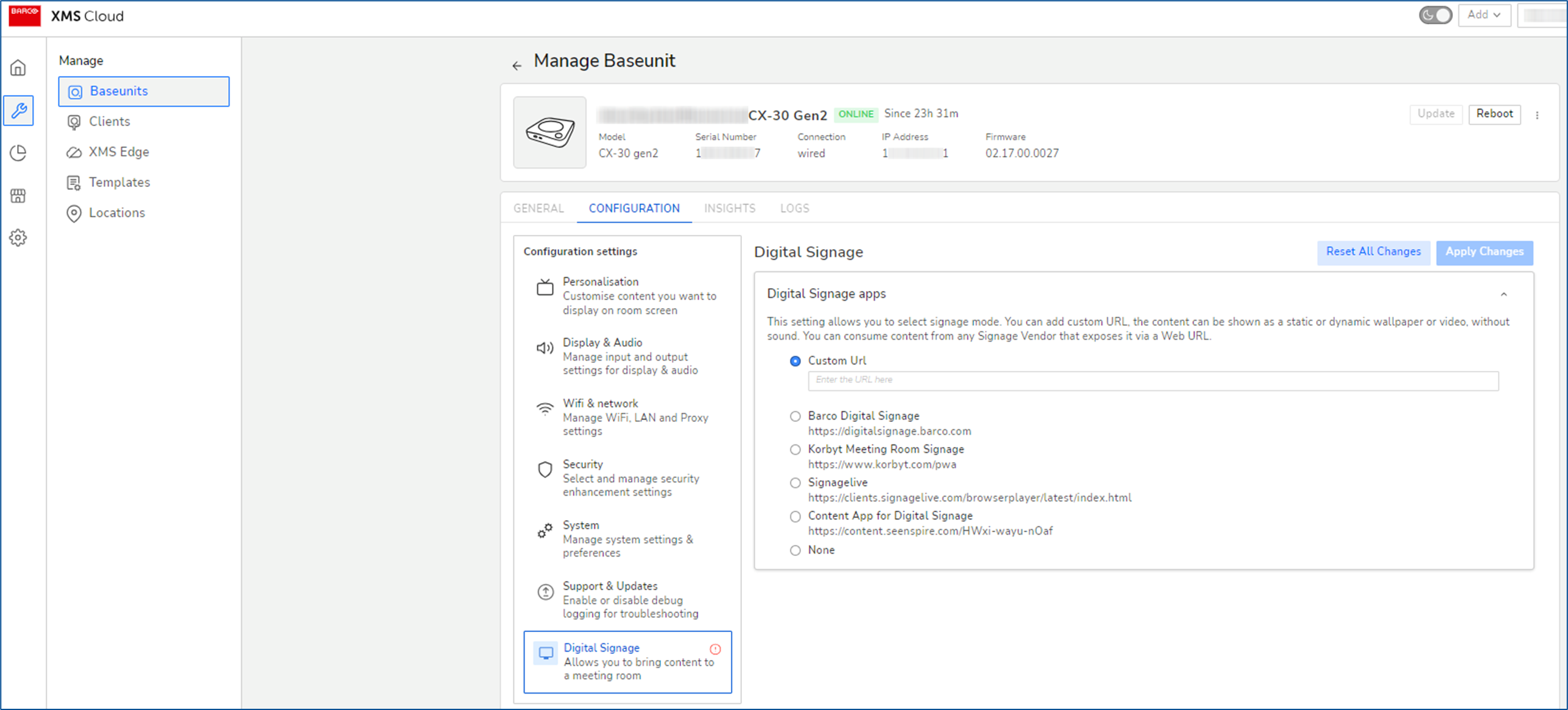Click the Display & Audio speaker icon
Image resolution: width=1568 pixels, height=710 pixels.
[x=545, y=348]
